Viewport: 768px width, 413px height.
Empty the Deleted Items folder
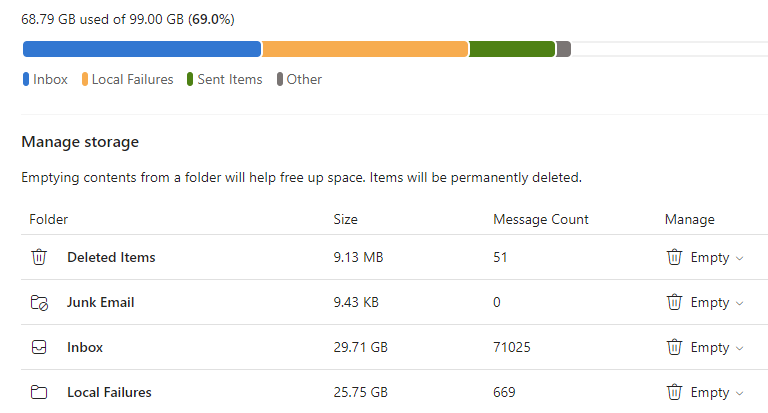click(710, 257)
